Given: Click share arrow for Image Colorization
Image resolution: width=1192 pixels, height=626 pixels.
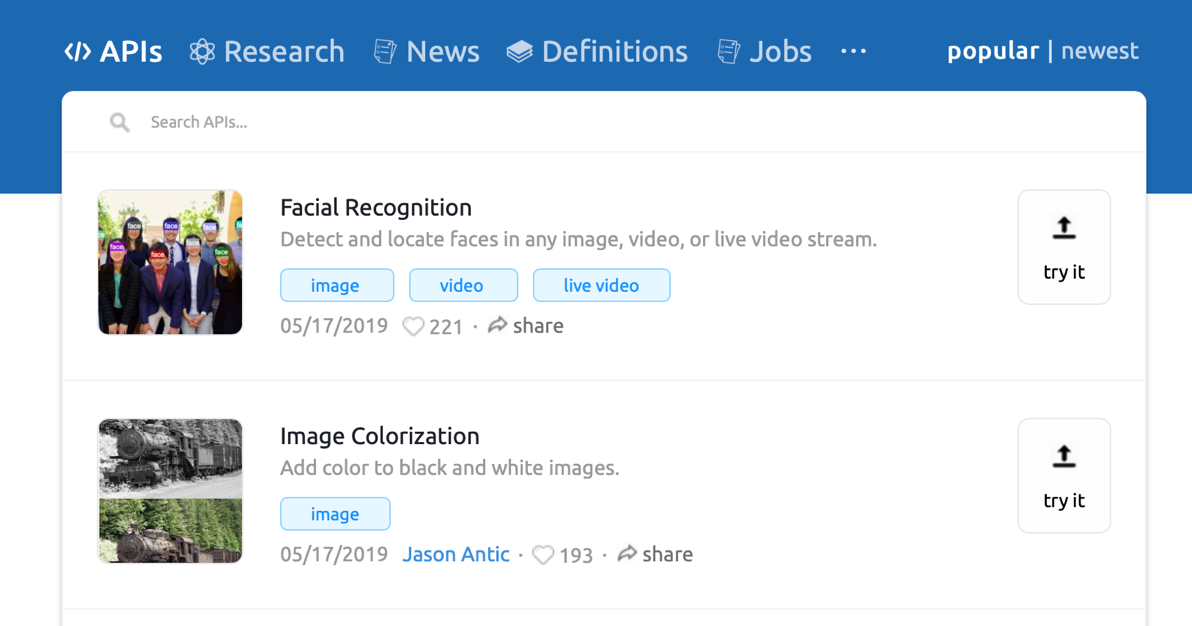Looking at the screenshot, I should click(627, 554).
